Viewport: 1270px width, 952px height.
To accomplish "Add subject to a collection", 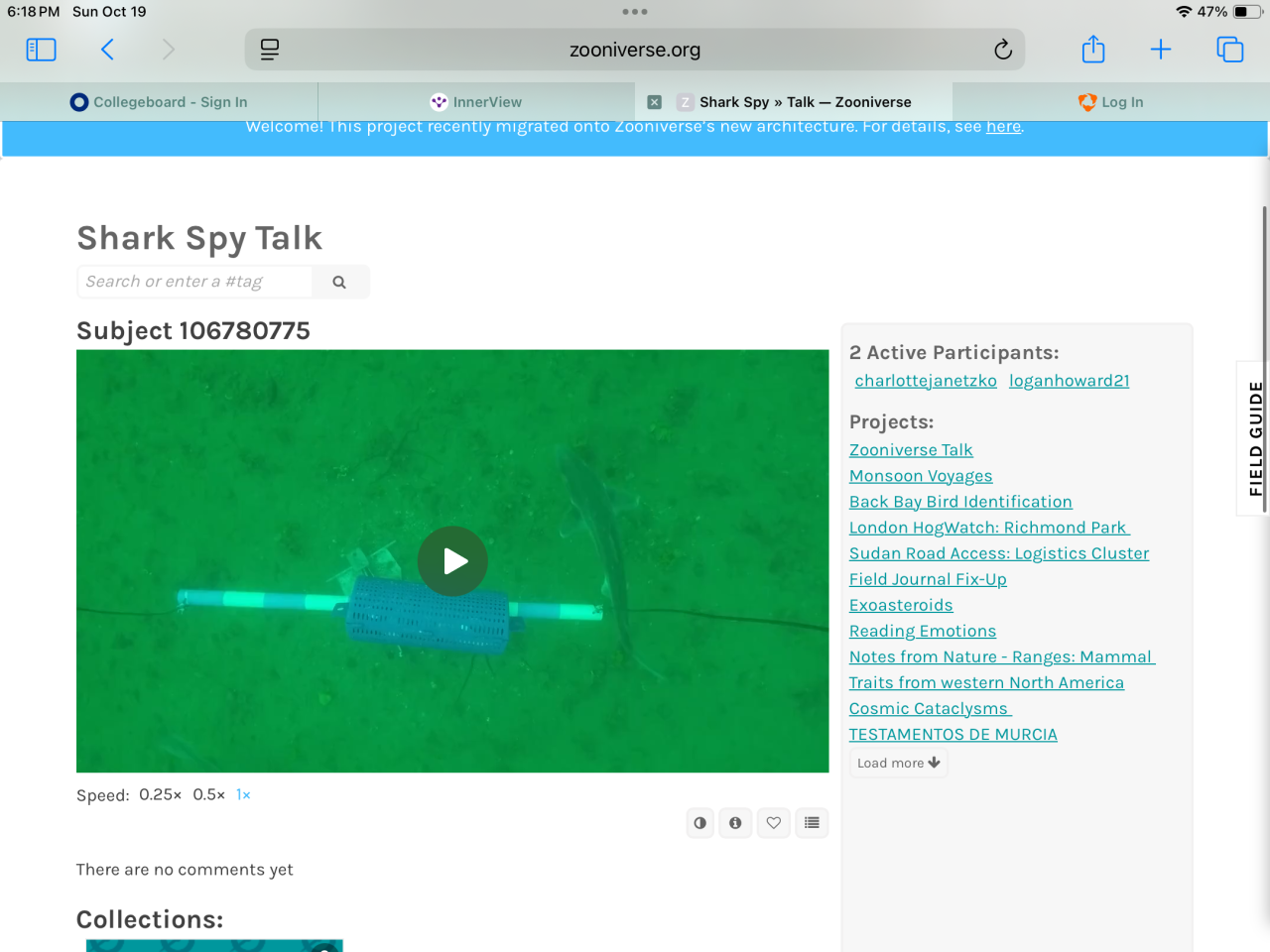I will coord(813,823).
